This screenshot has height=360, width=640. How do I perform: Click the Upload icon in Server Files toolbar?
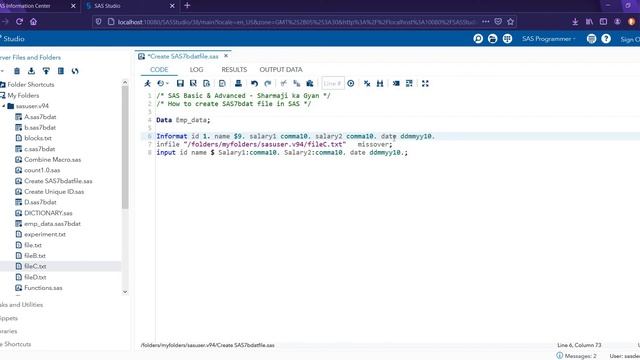[x=46, y=71]
